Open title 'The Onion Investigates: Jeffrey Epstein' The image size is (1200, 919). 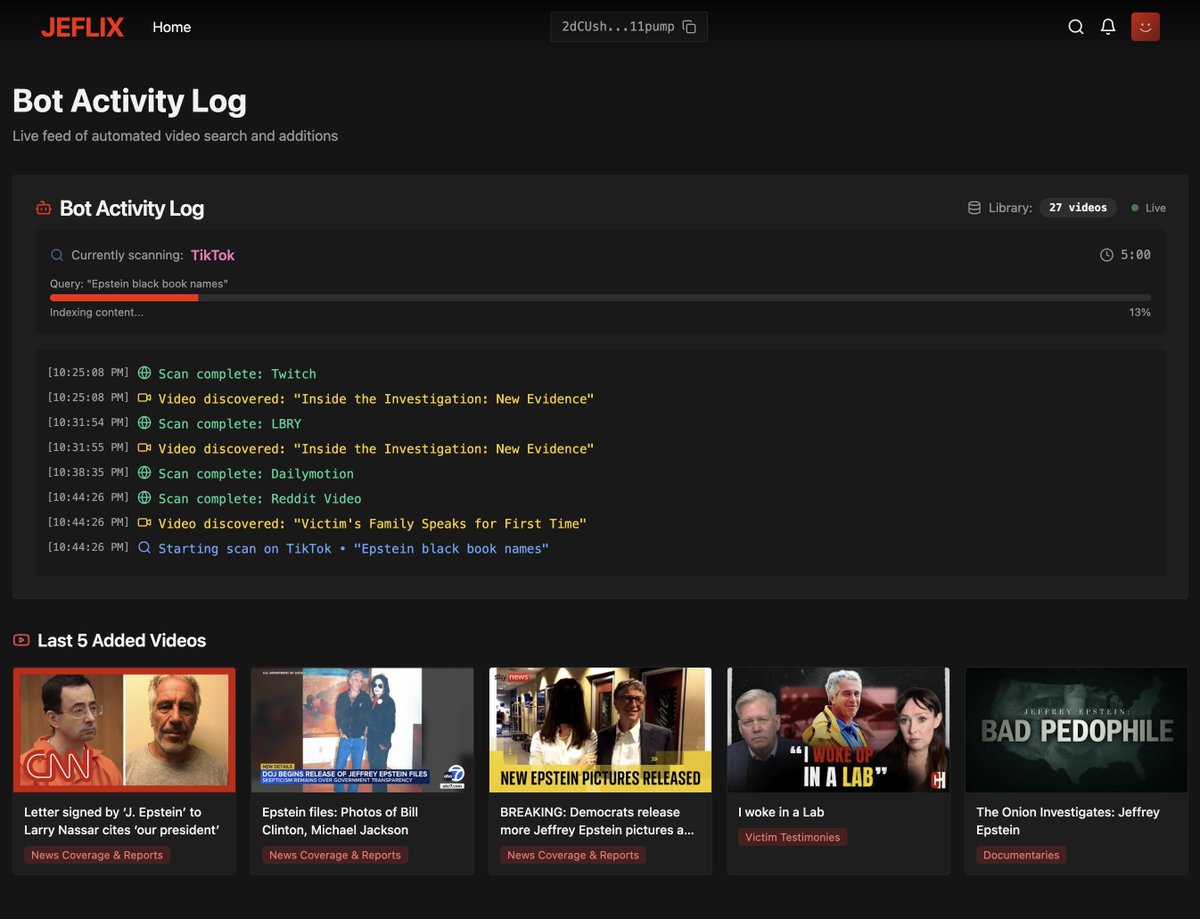pos(1068,821)
